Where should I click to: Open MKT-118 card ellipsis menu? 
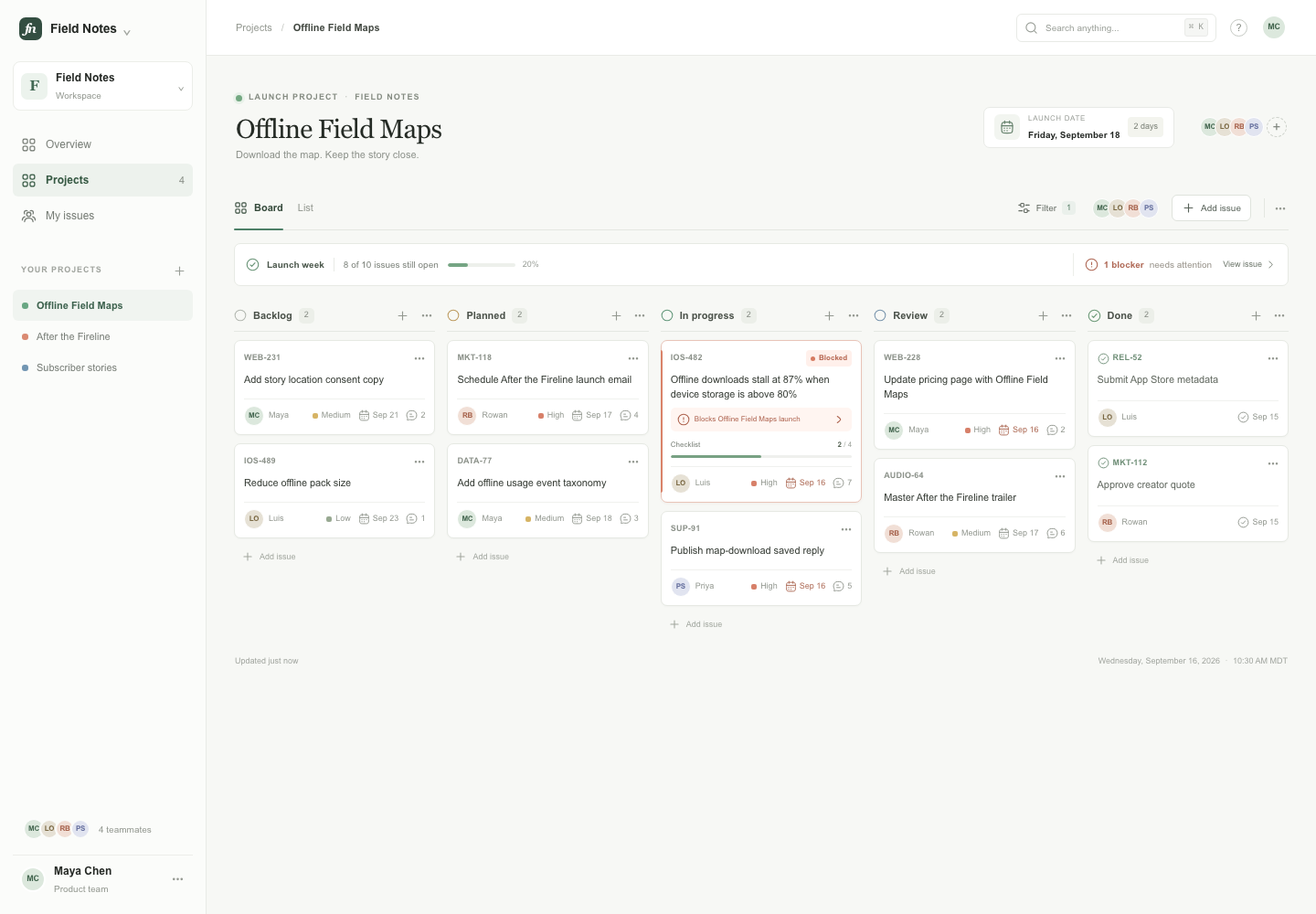coord(633,358)
